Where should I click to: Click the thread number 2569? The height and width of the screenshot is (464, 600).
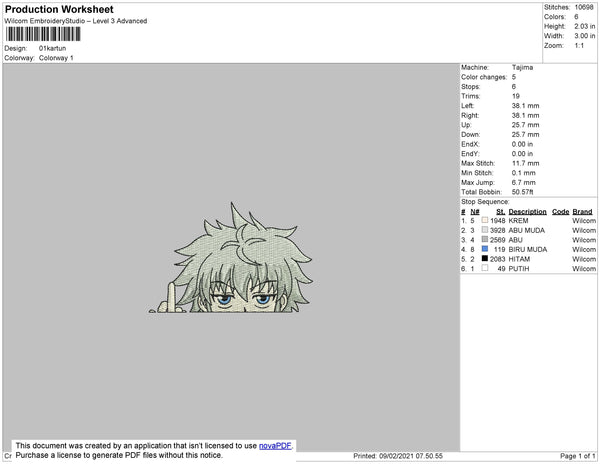point(497,240)
